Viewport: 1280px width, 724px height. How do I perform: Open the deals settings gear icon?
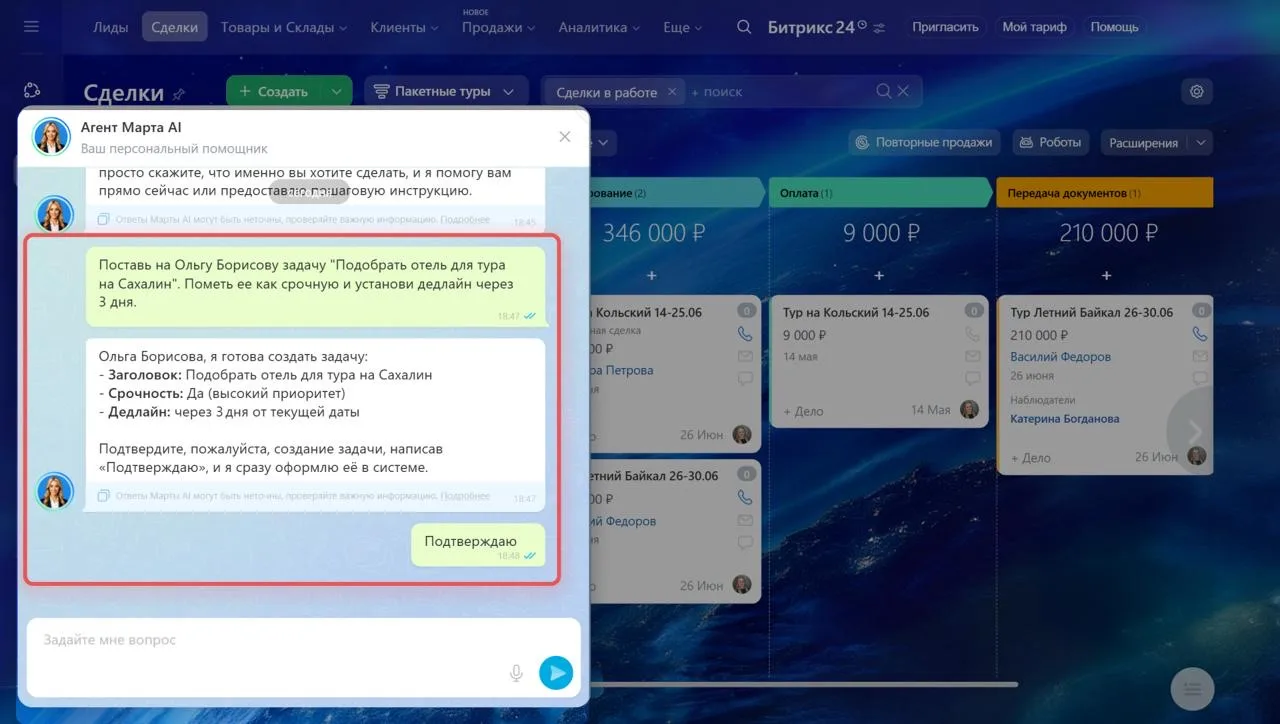pyautogui.click(x=1196, y=91)
